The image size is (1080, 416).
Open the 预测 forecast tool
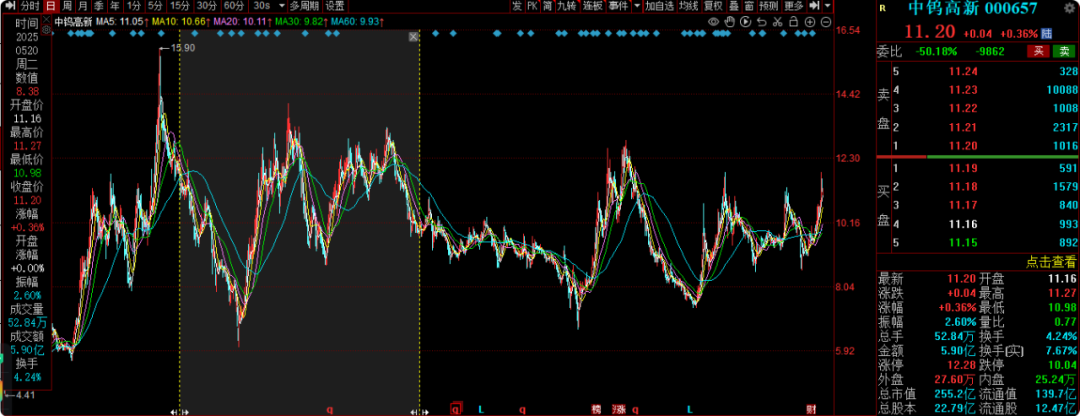[768, 6]
